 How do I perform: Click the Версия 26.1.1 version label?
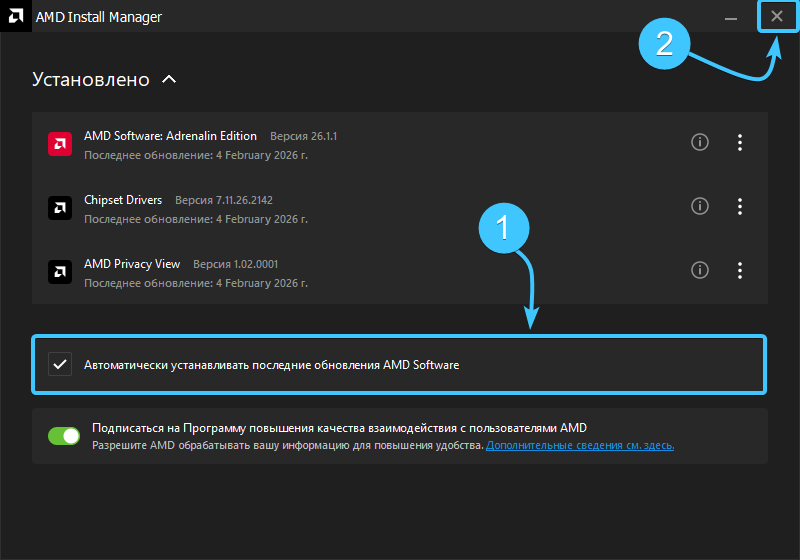coord(303,136)
